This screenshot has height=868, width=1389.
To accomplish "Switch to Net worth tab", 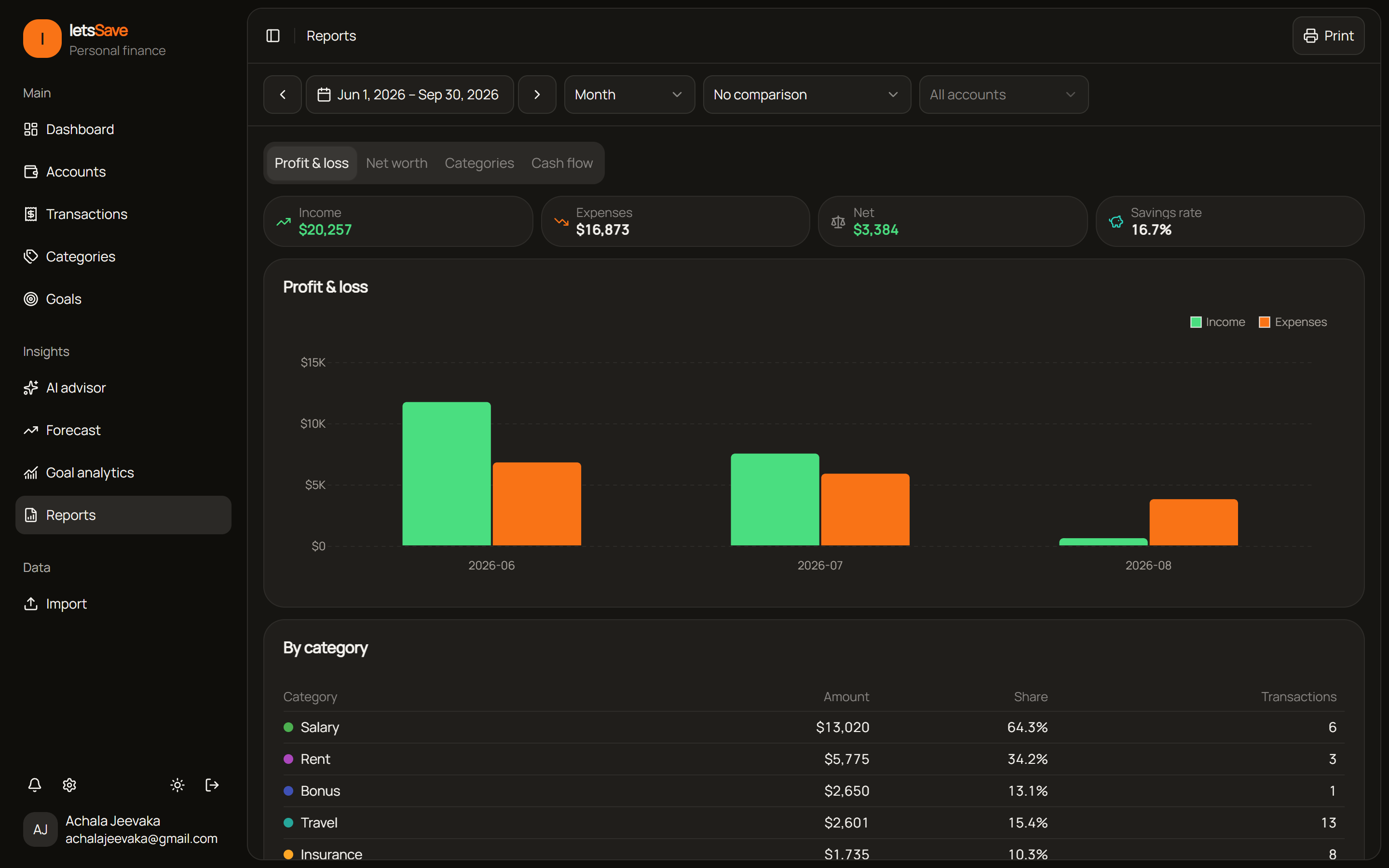I will (396, 163).
